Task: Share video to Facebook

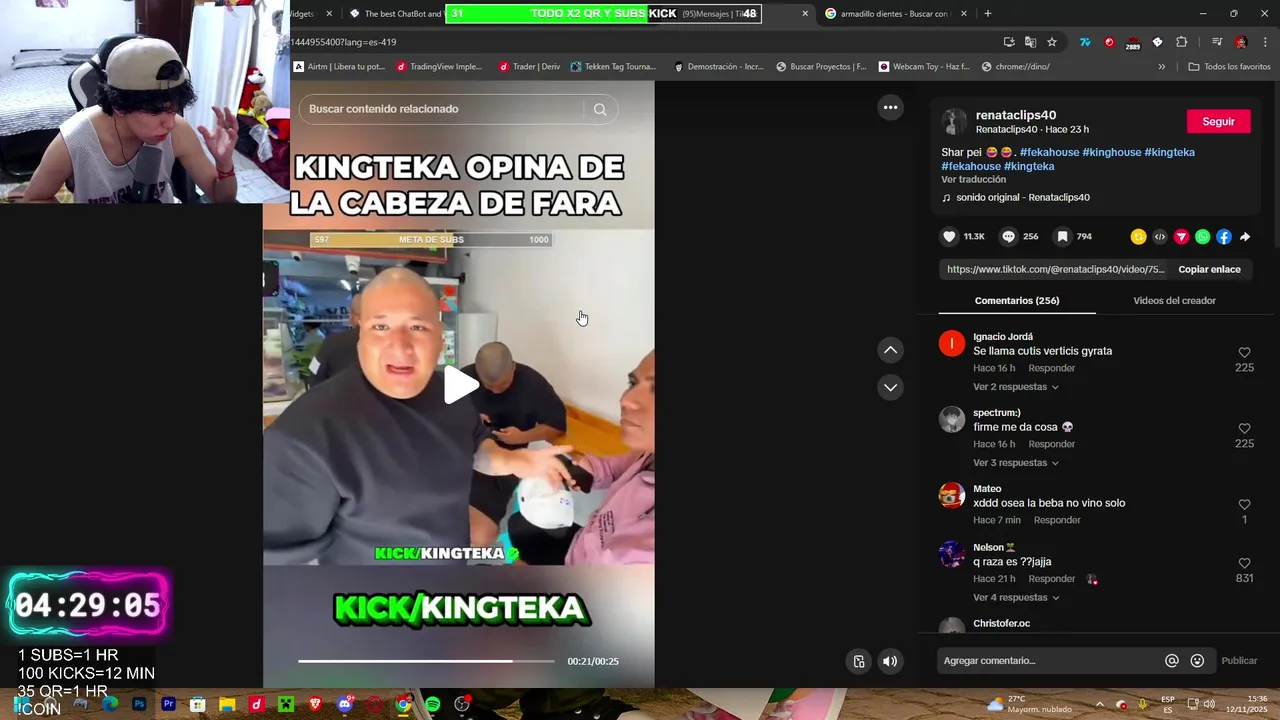Action: coord(1224,237)
